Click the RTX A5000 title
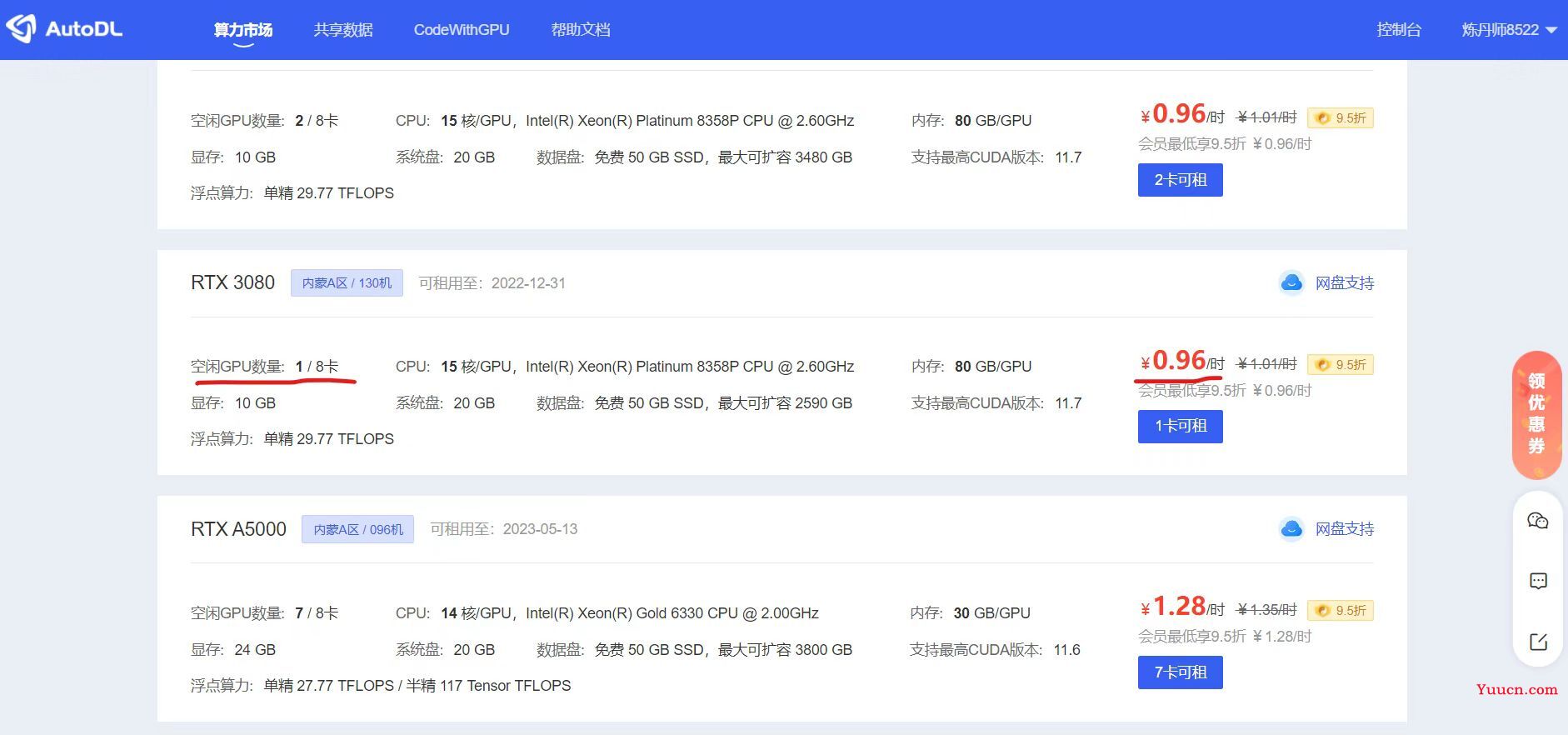1568x735 pixels. (238, 529)
